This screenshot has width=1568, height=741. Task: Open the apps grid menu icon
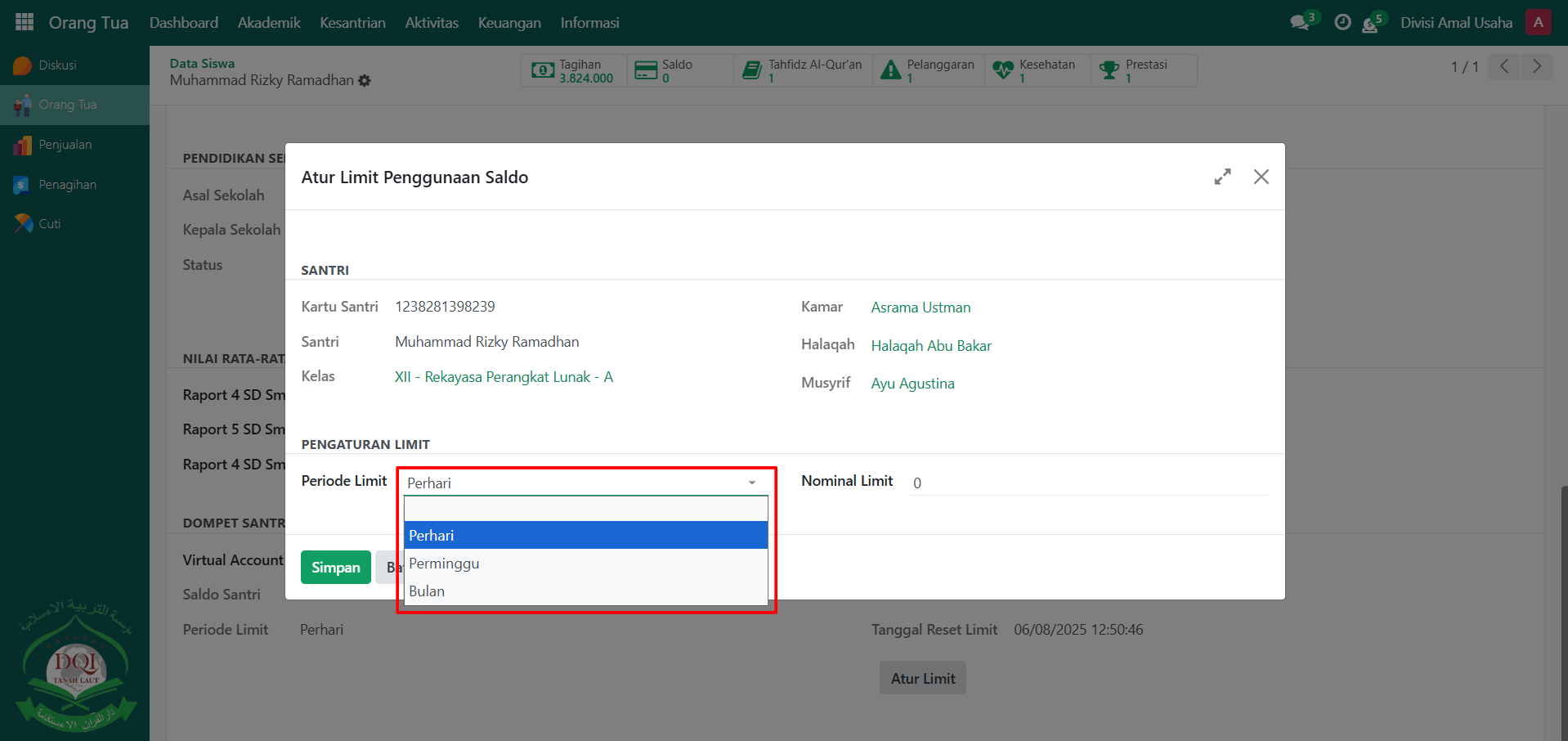coord(25,22)
